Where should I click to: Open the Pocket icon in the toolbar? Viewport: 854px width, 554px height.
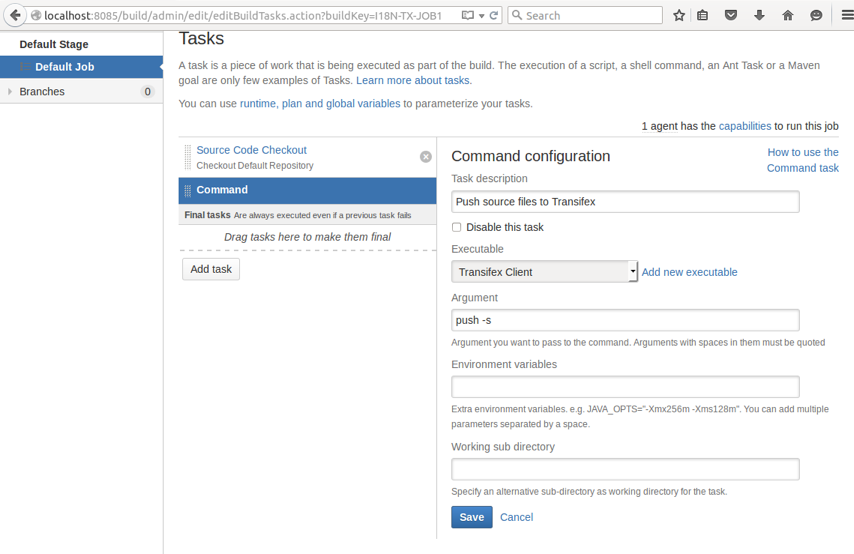click(x=731, y=15)
